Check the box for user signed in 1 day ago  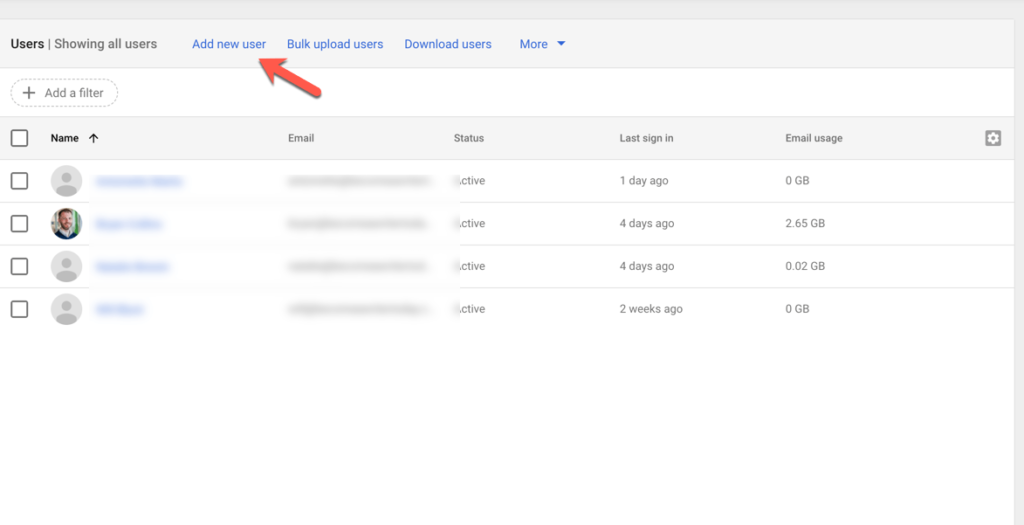19,181
